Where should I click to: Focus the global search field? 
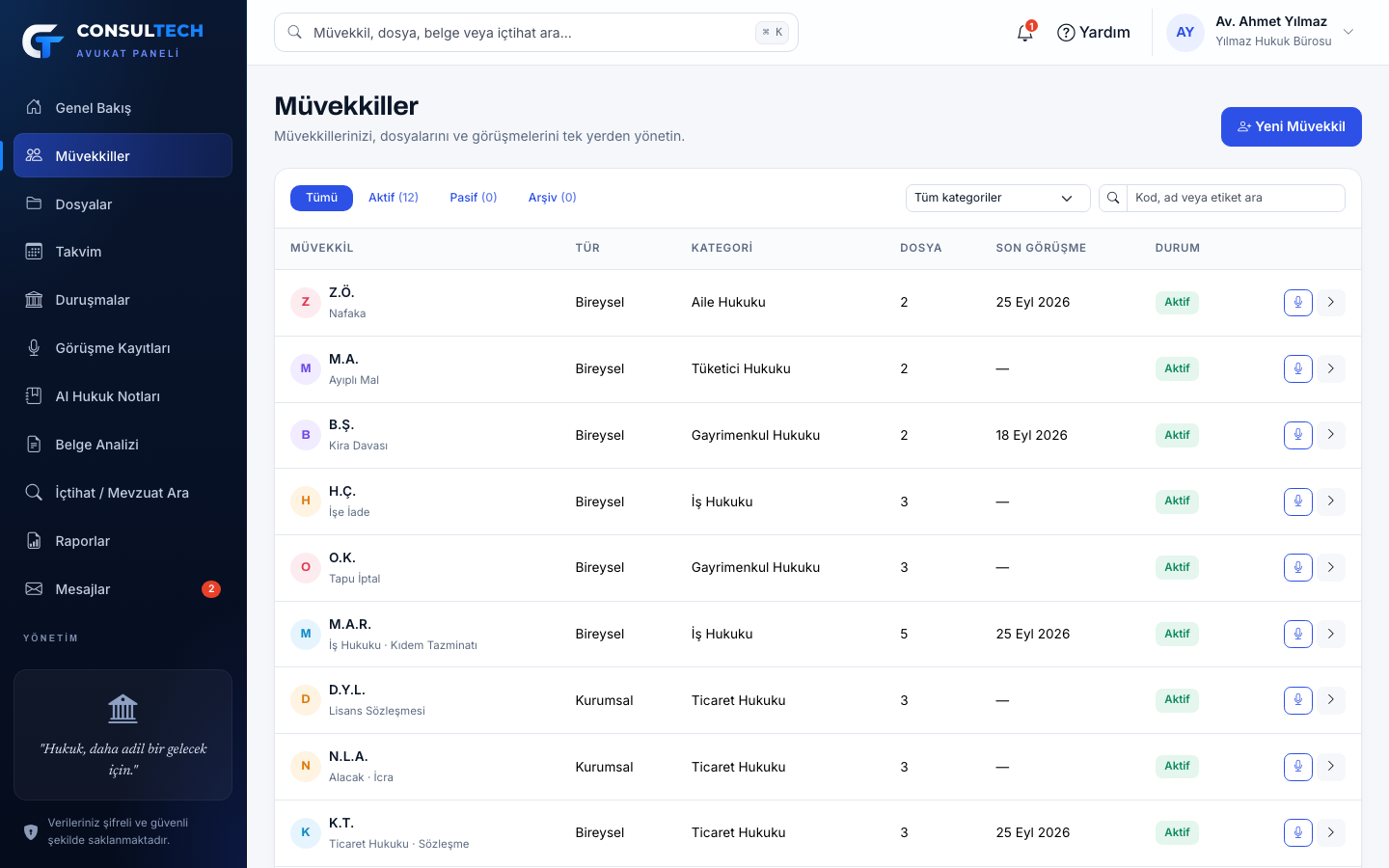pos(536,33)
